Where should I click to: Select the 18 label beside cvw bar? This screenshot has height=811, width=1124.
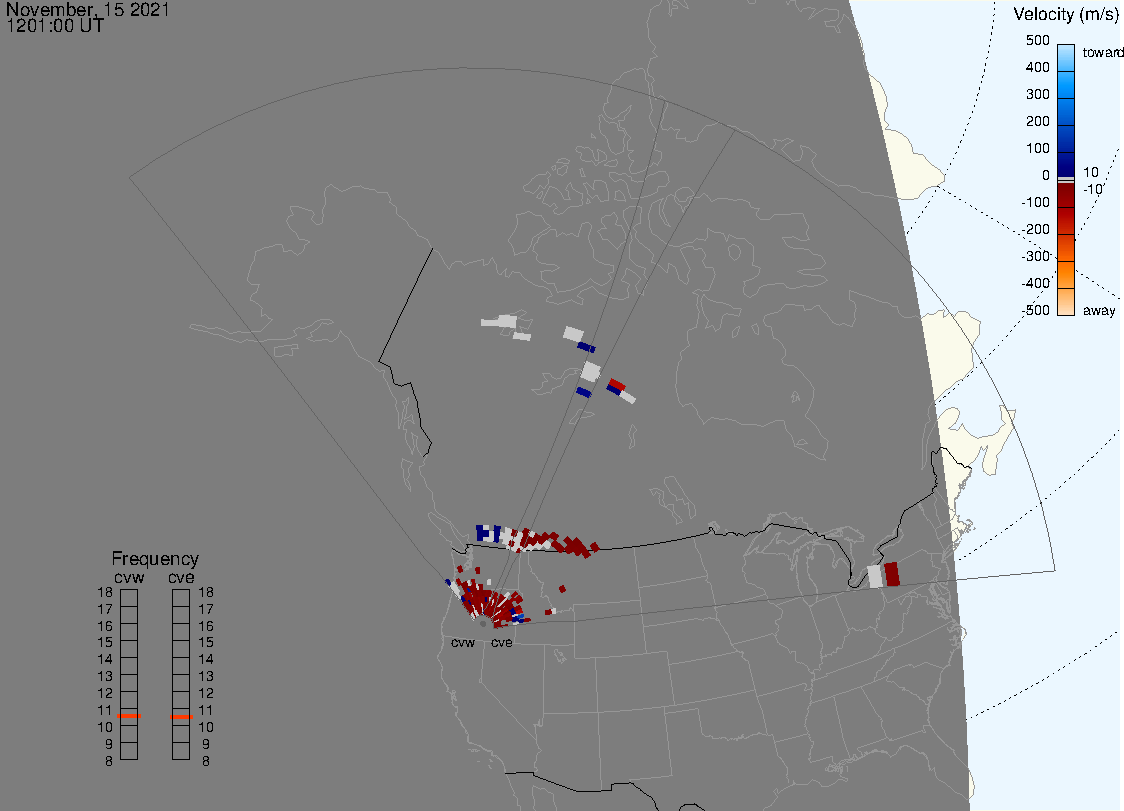click(x=105, y=593)
